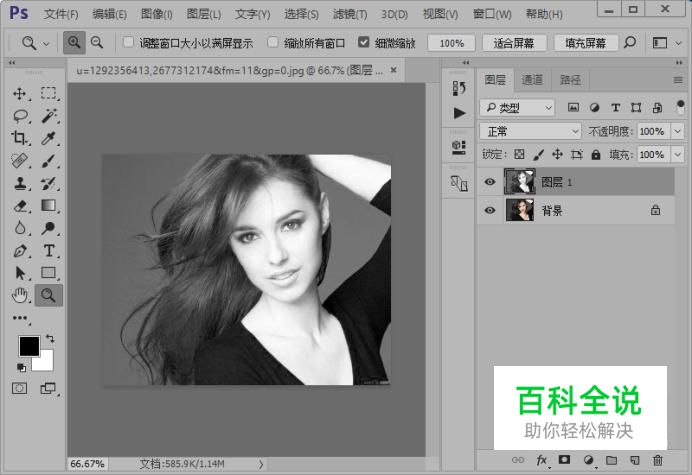The height and width of the screenshot is (475, 692).
Task: Toggle lock image pixels brush icon
Action: (538, 155)
